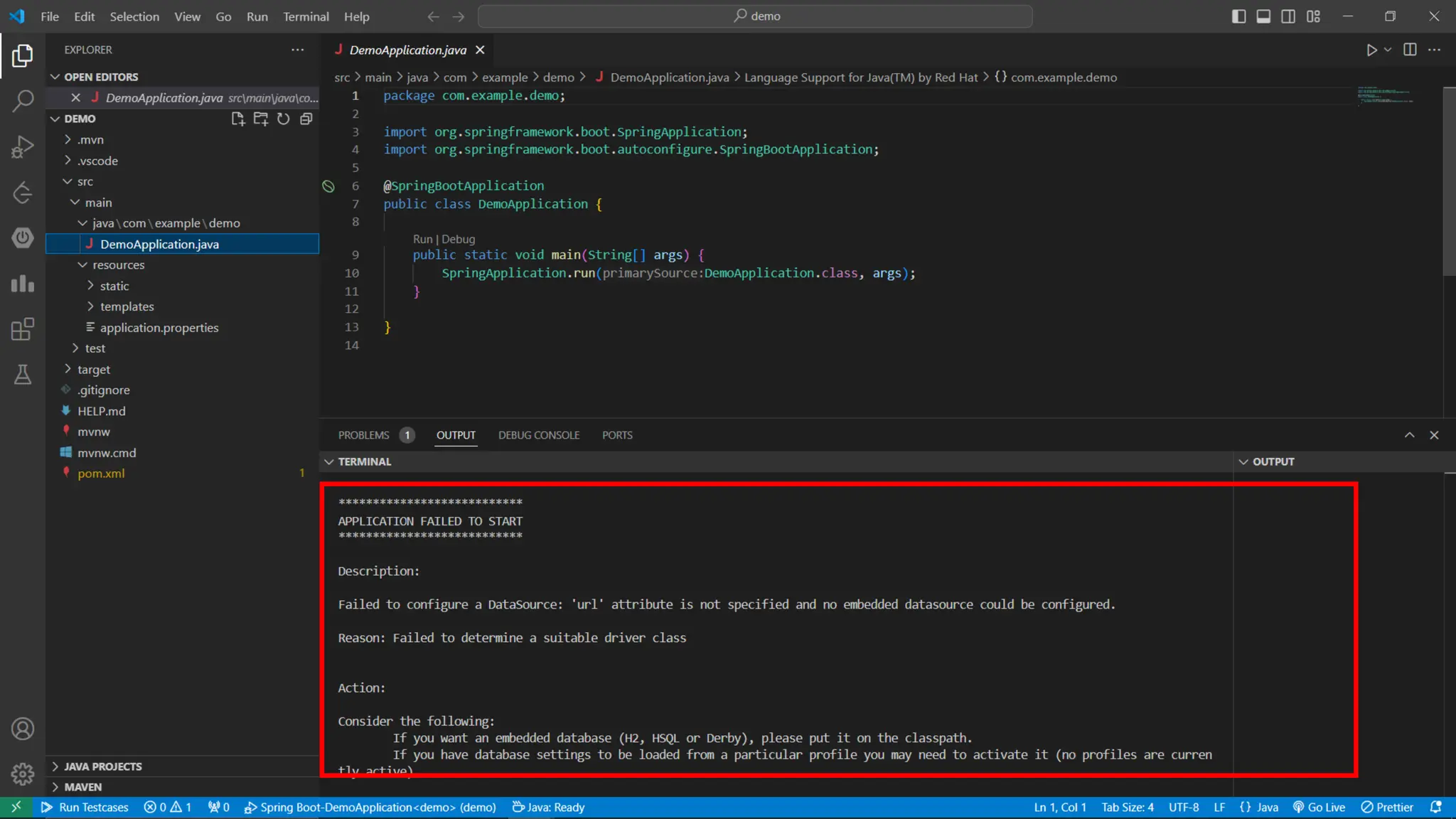Click the Run Java play button
This screenshot has width=1456, height=819.
(x=1371, y=50)
